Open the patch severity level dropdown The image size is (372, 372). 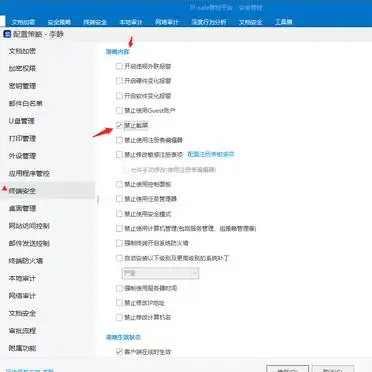160,273
